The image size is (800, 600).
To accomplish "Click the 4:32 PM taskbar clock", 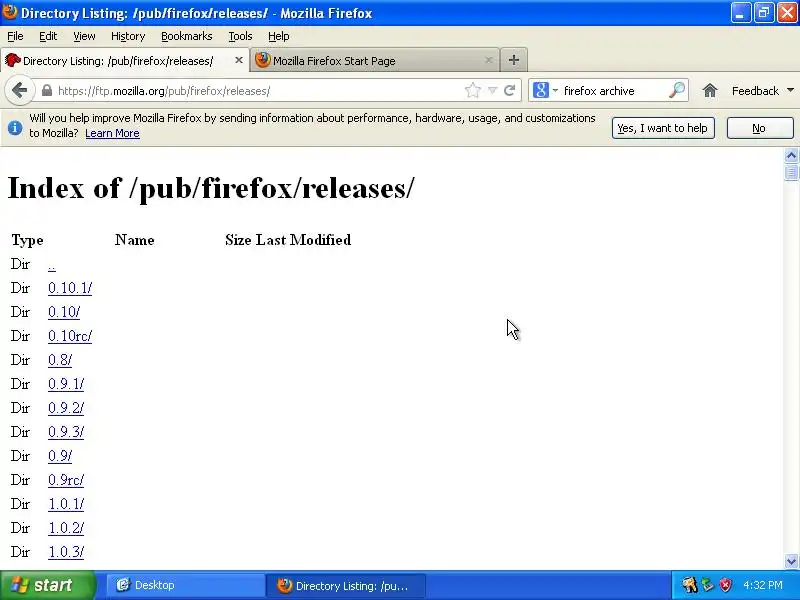I will pos(763,585).
